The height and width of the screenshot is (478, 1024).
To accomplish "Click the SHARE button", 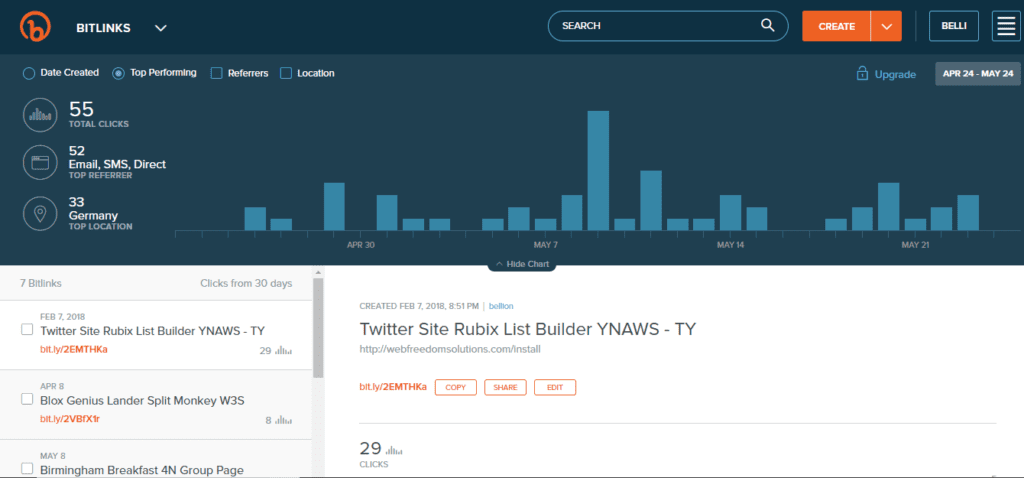I will click(x=505, y=387).
